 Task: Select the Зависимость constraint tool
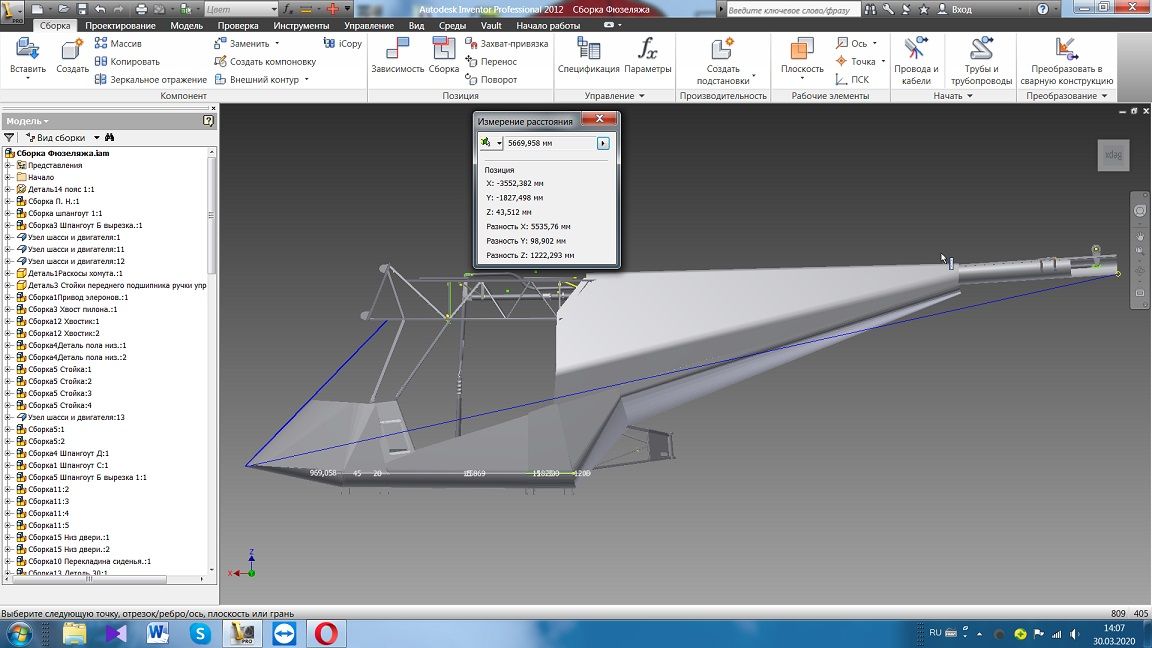[x=397, y=50]
